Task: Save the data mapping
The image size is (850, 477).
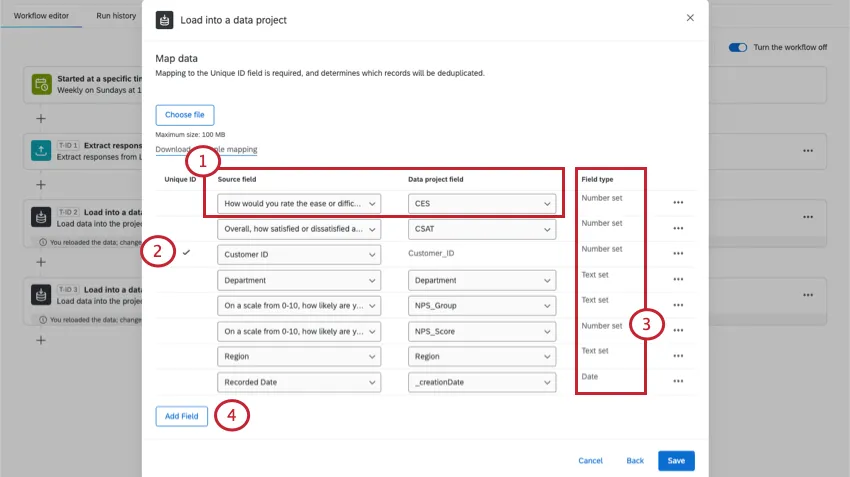Action: pos(676,461)
